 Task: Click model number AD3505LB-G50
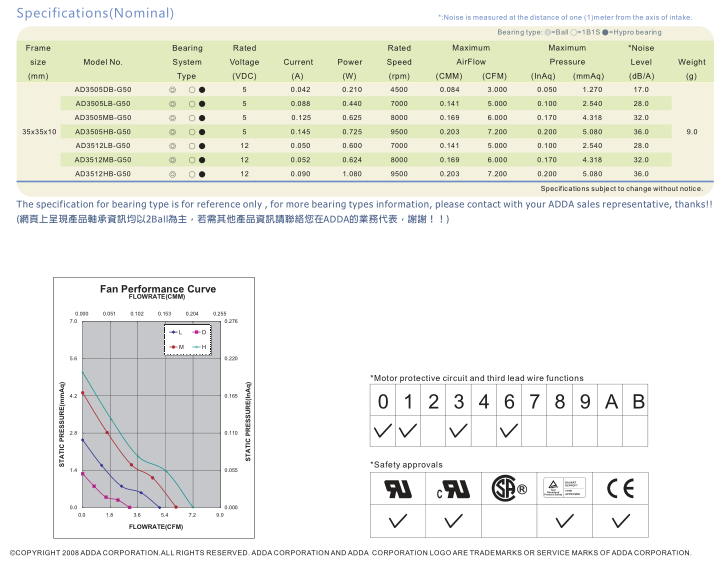[x=103, y=104]
